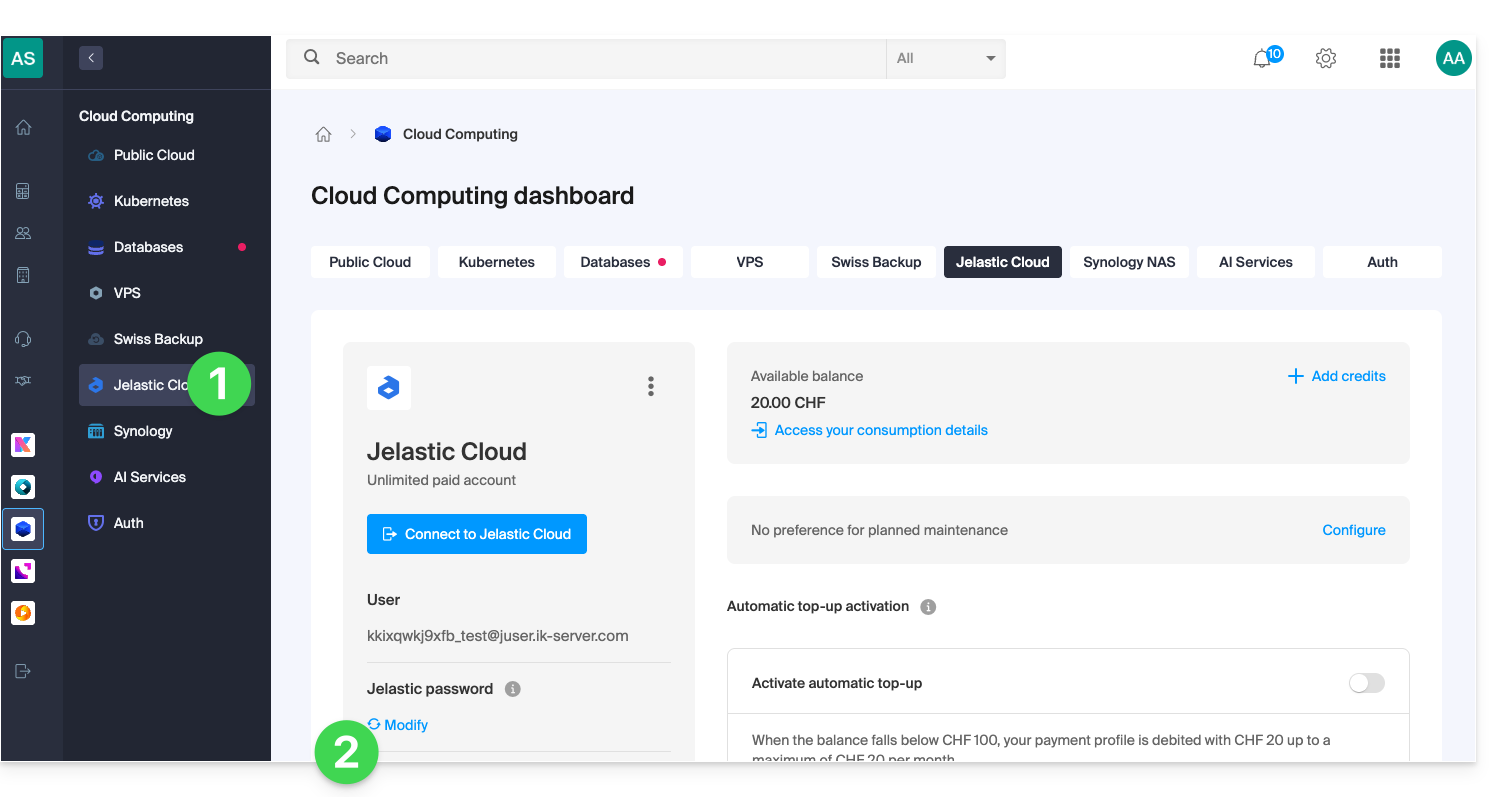The width and height of the screenshot is (1511, 797).
Task: Open VPS in the sidebar
Action: pos(166,293)
